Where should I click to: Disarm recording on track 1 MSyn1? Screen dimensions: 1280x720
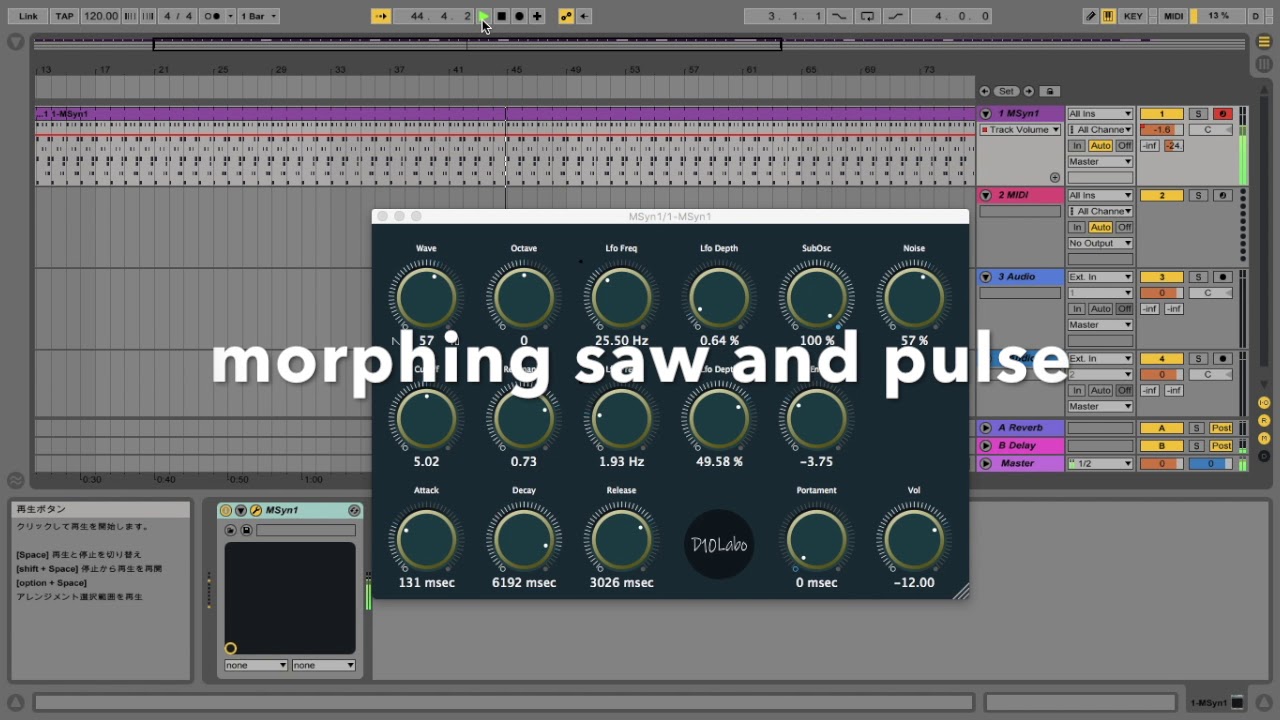[1222, 114]
